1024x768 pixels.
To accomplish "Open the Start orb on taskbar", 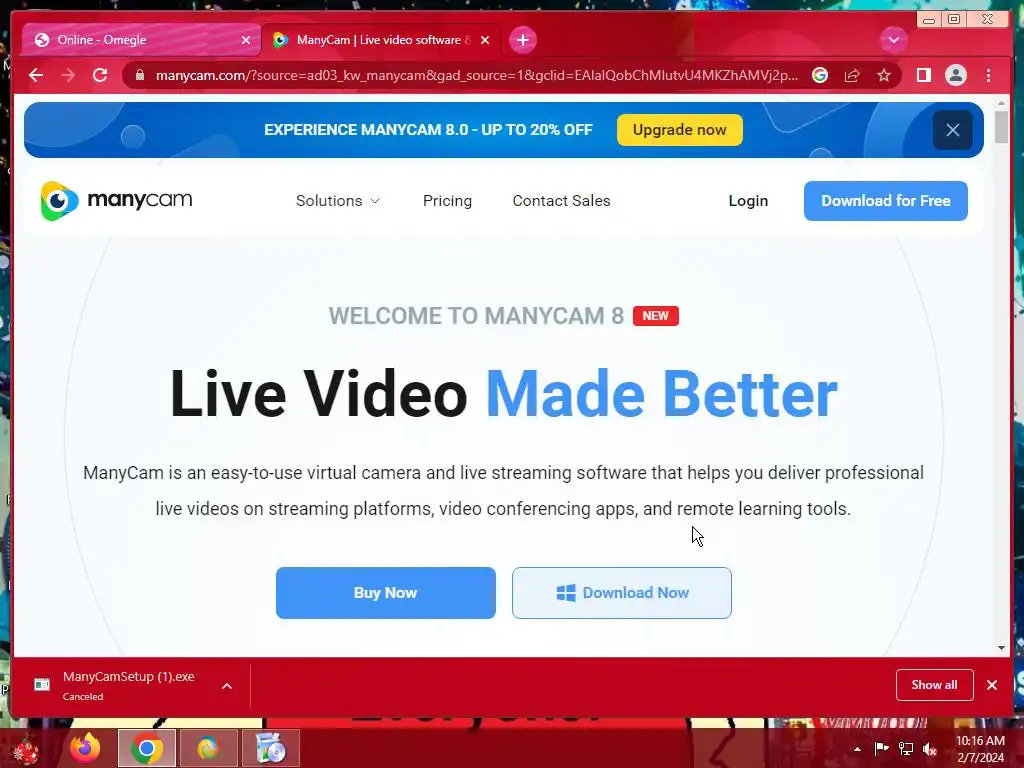I will pyautogui.click(x=26, y=748).
